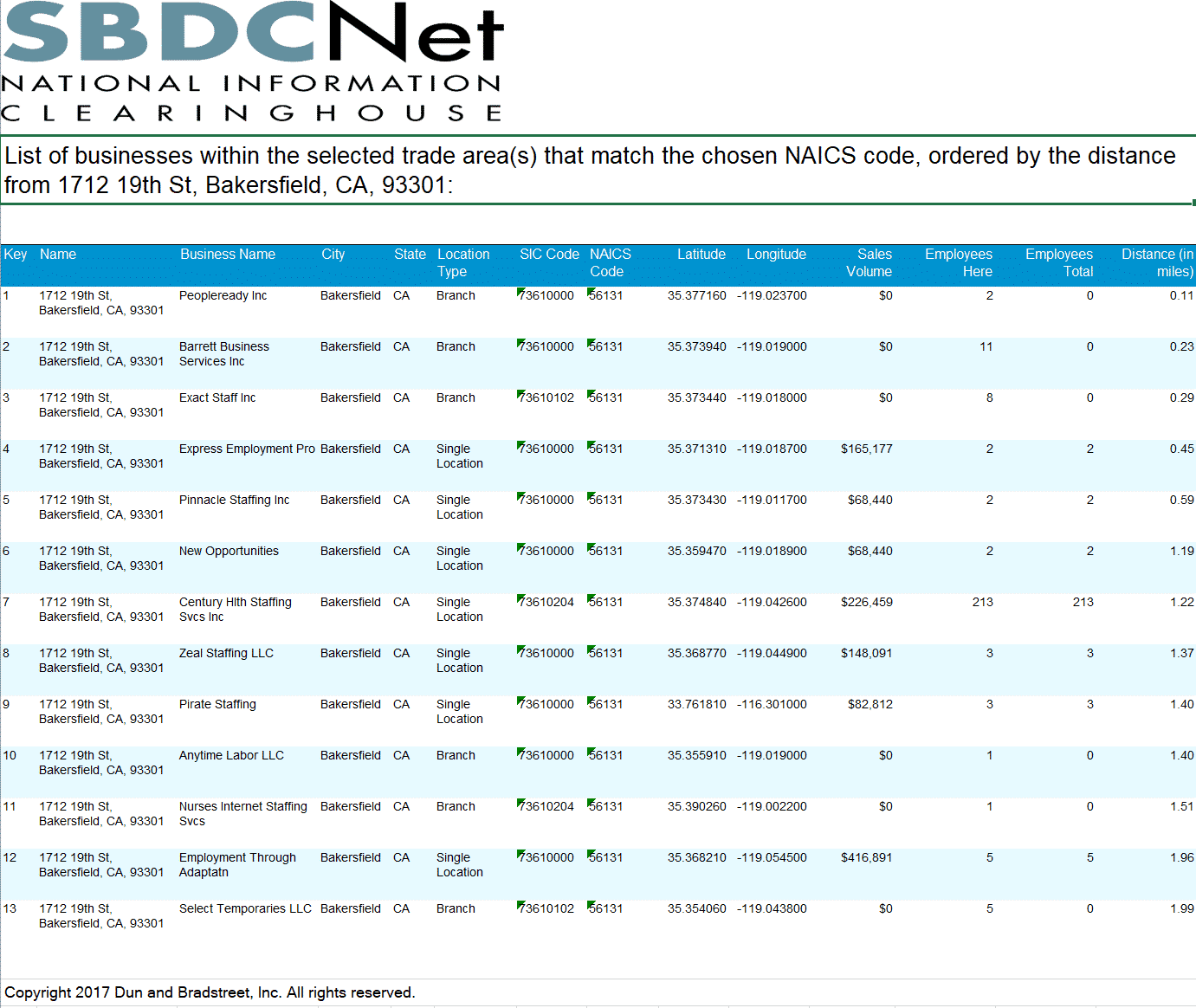
Task: Click the distance value 1.96
Action: point(1182,858)
